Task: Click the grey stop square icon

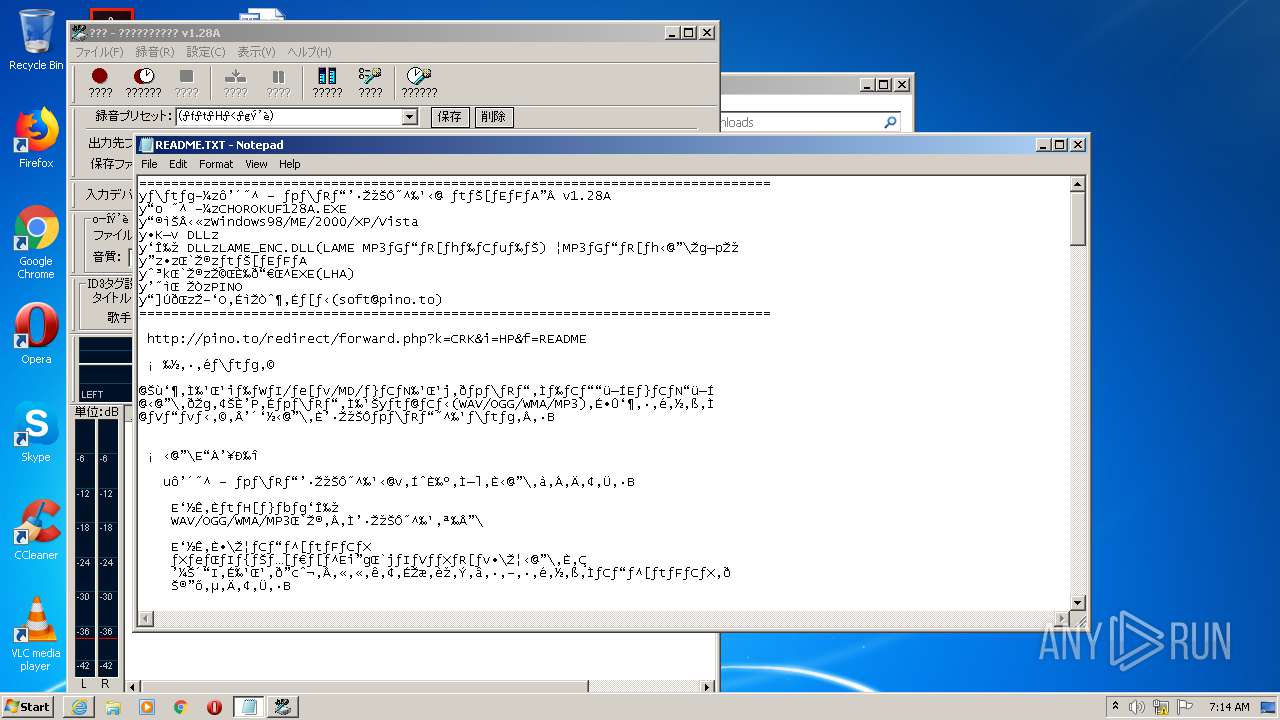Action: point(186,77)
